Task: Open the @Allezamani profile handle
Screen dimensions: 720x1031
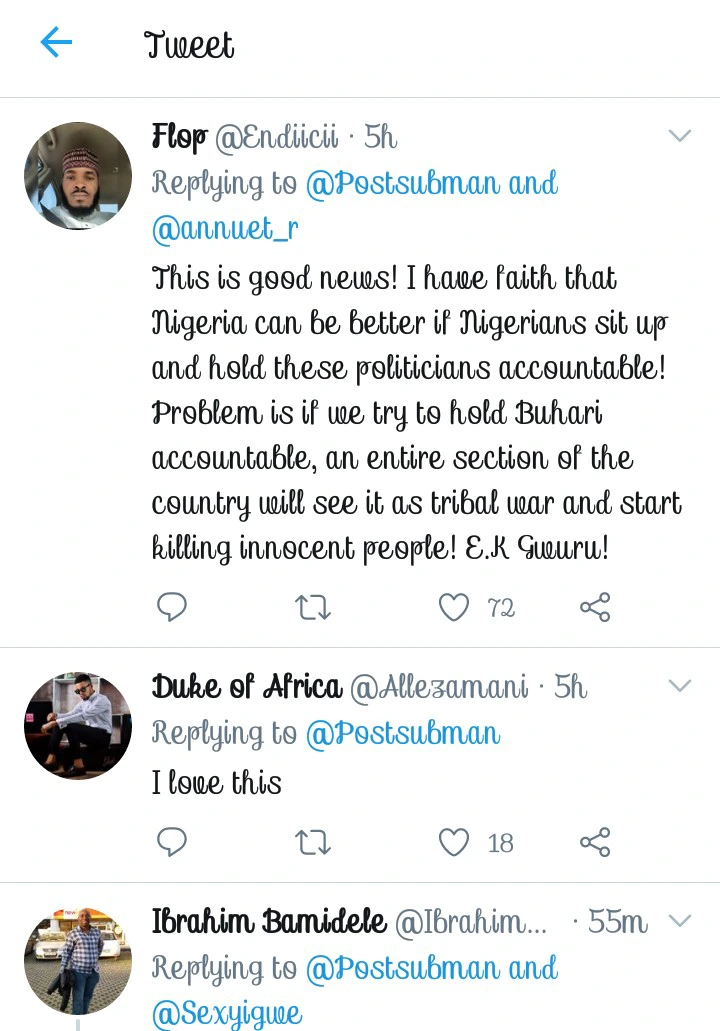Action: pyautogui.click(x=439, y=687)
